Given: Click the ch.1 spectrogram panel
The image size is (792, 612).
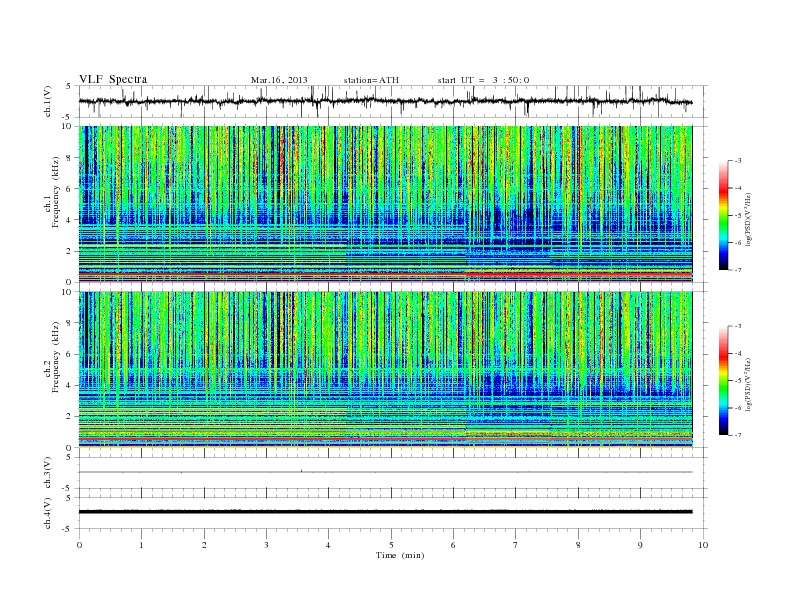Looking at the screenshot, I should click(x=385, y=204).
